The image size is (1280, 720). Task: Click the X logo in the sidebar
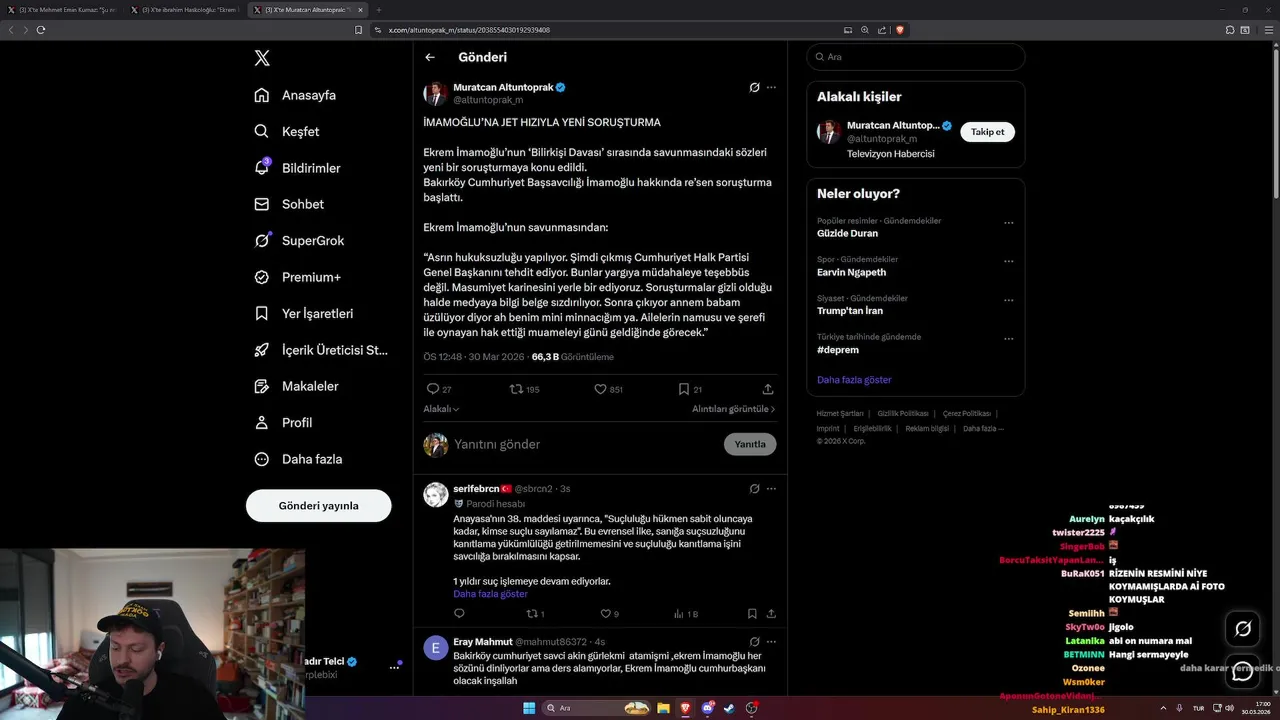262,58
